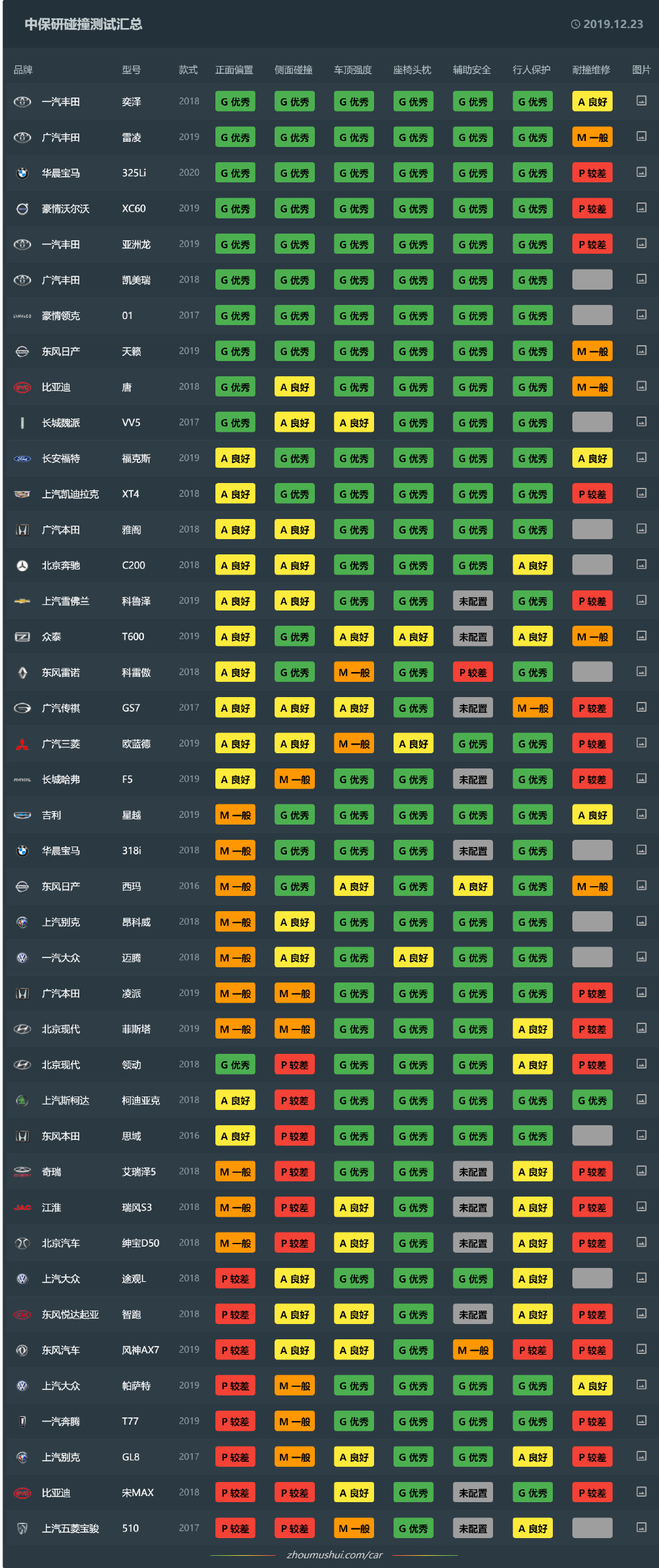
Task: Open the zhoumushui.com/car link
Action: (334, 1555)
